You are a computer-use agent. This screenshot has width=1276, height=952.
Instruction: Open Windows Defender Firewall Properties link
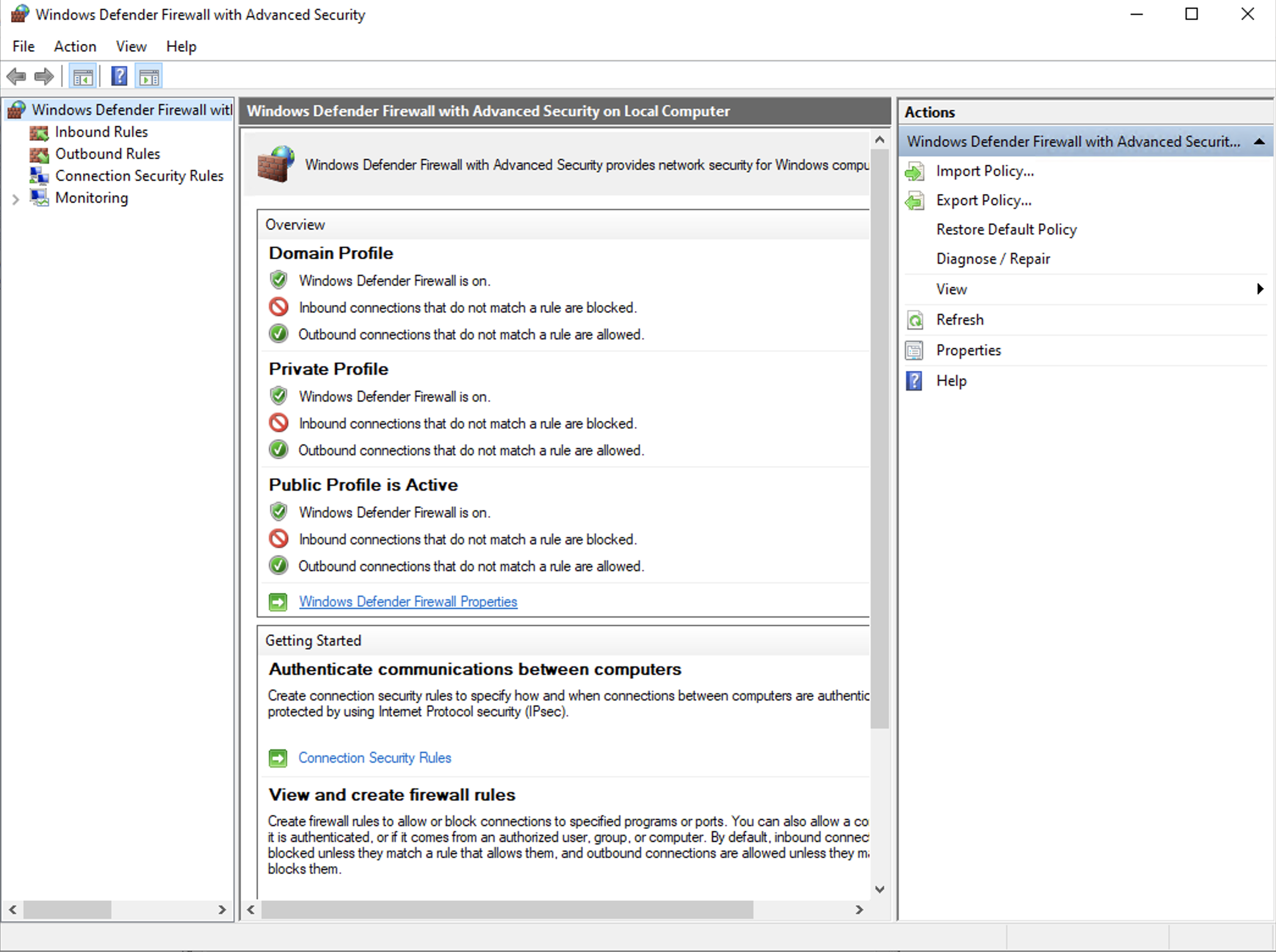coord(408,602)
